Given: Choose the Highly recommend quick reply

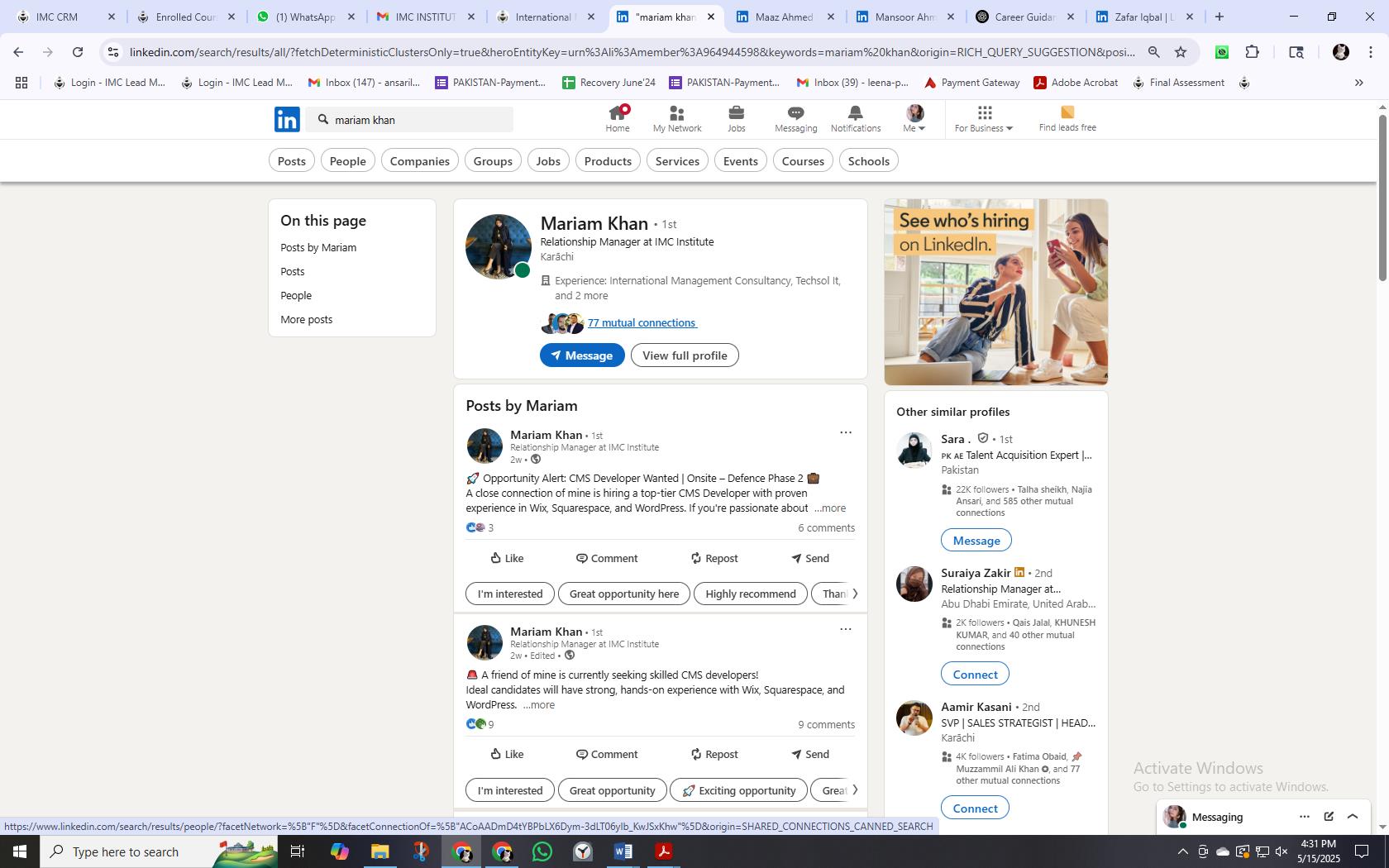Looking at the screenshot, I should pyautogui.click(x=751, y=594).
